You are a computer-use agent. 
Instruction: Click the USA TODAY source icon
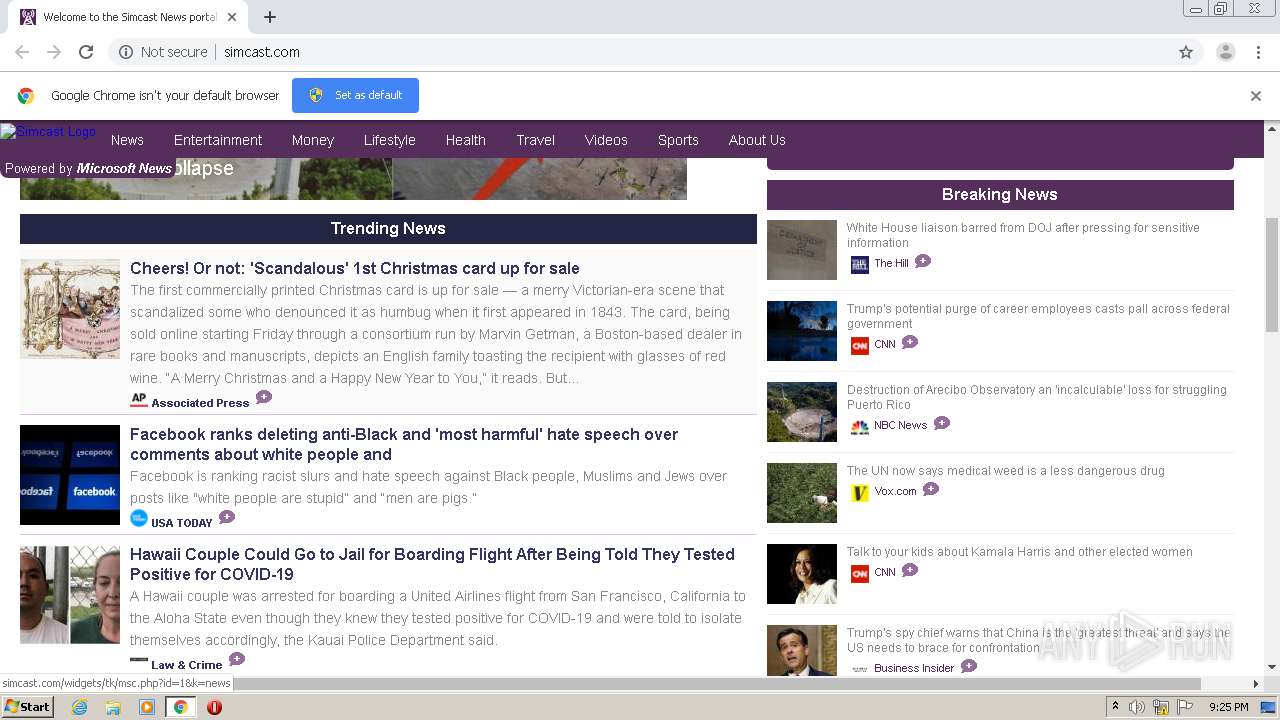point(139,518)
